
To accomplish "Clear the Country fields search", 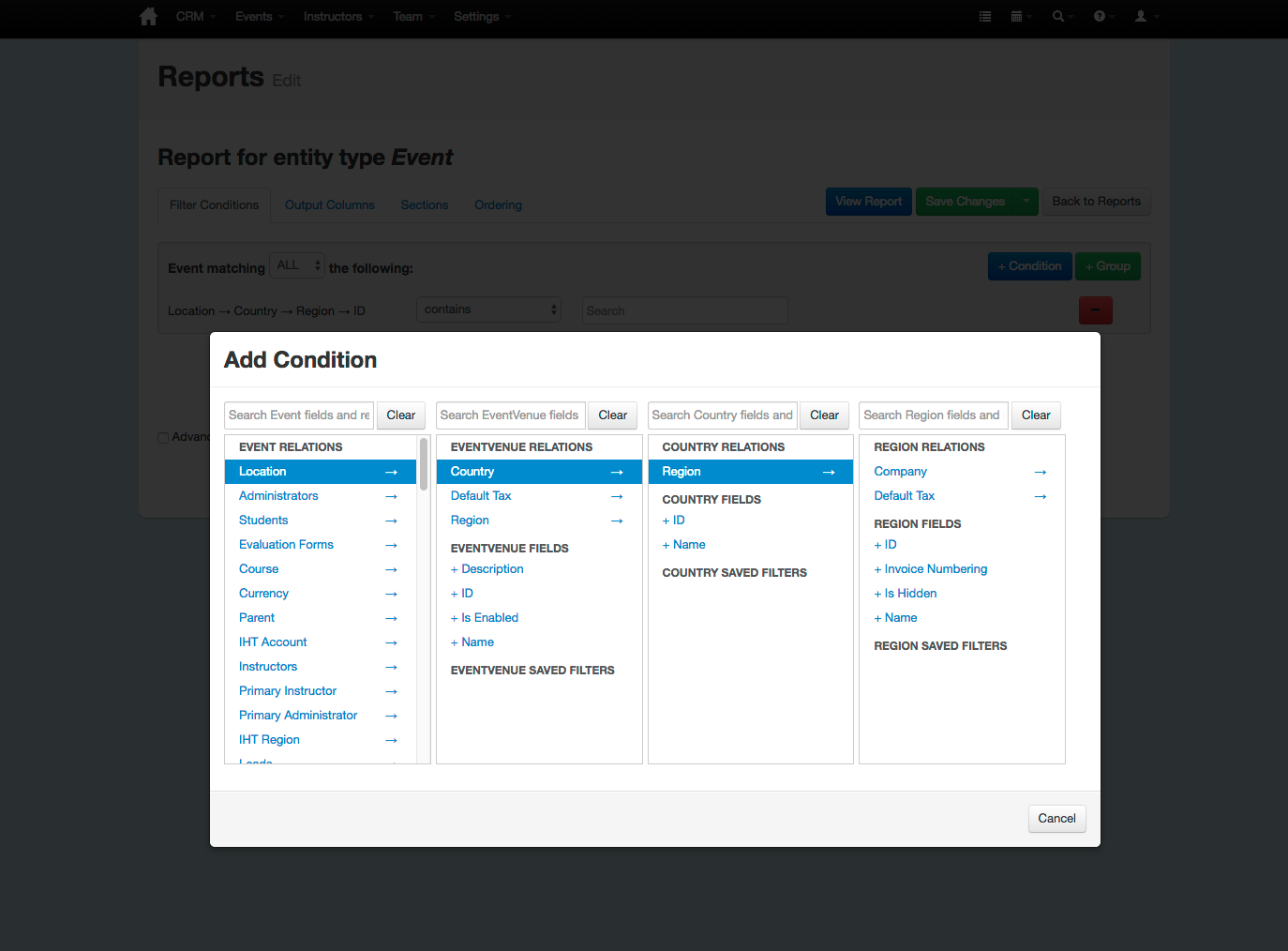I will pos(825,415).
